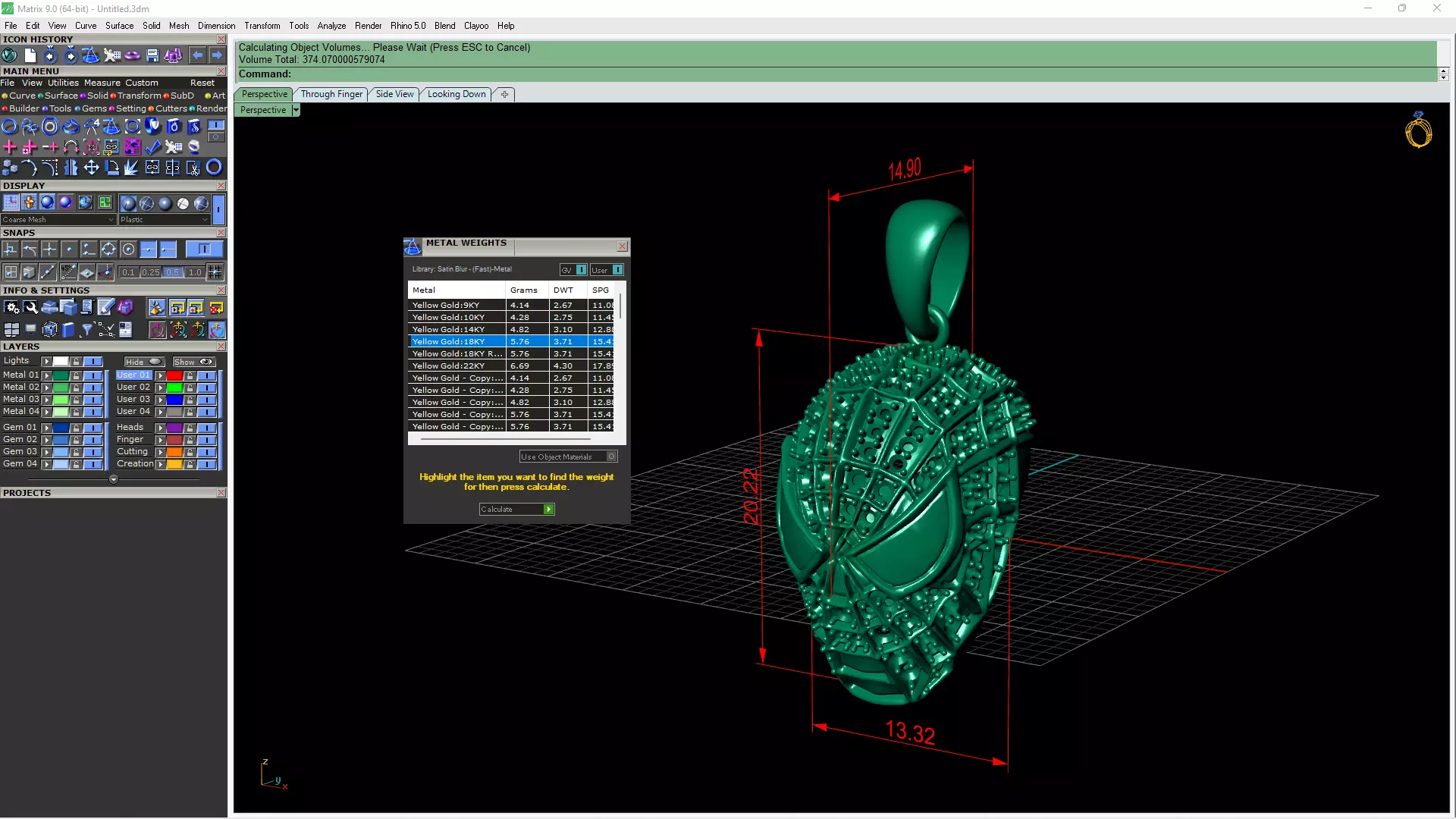
Task: Click the funnel filter icon
Action: click(87, 329)
